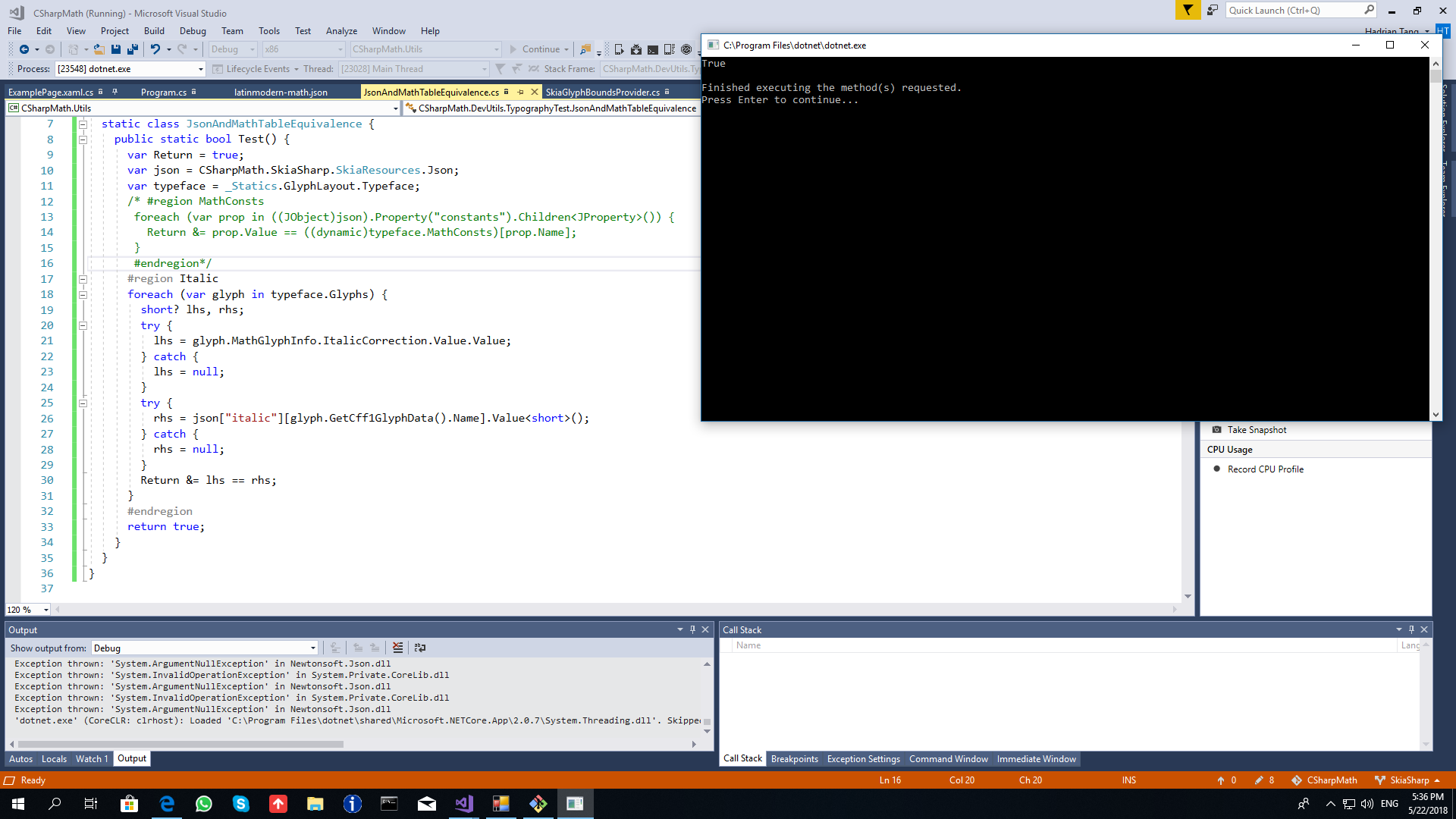Screen dimensions: 1456x819
Task: Click the Continue debug button
Action: [x=534, y=49]
